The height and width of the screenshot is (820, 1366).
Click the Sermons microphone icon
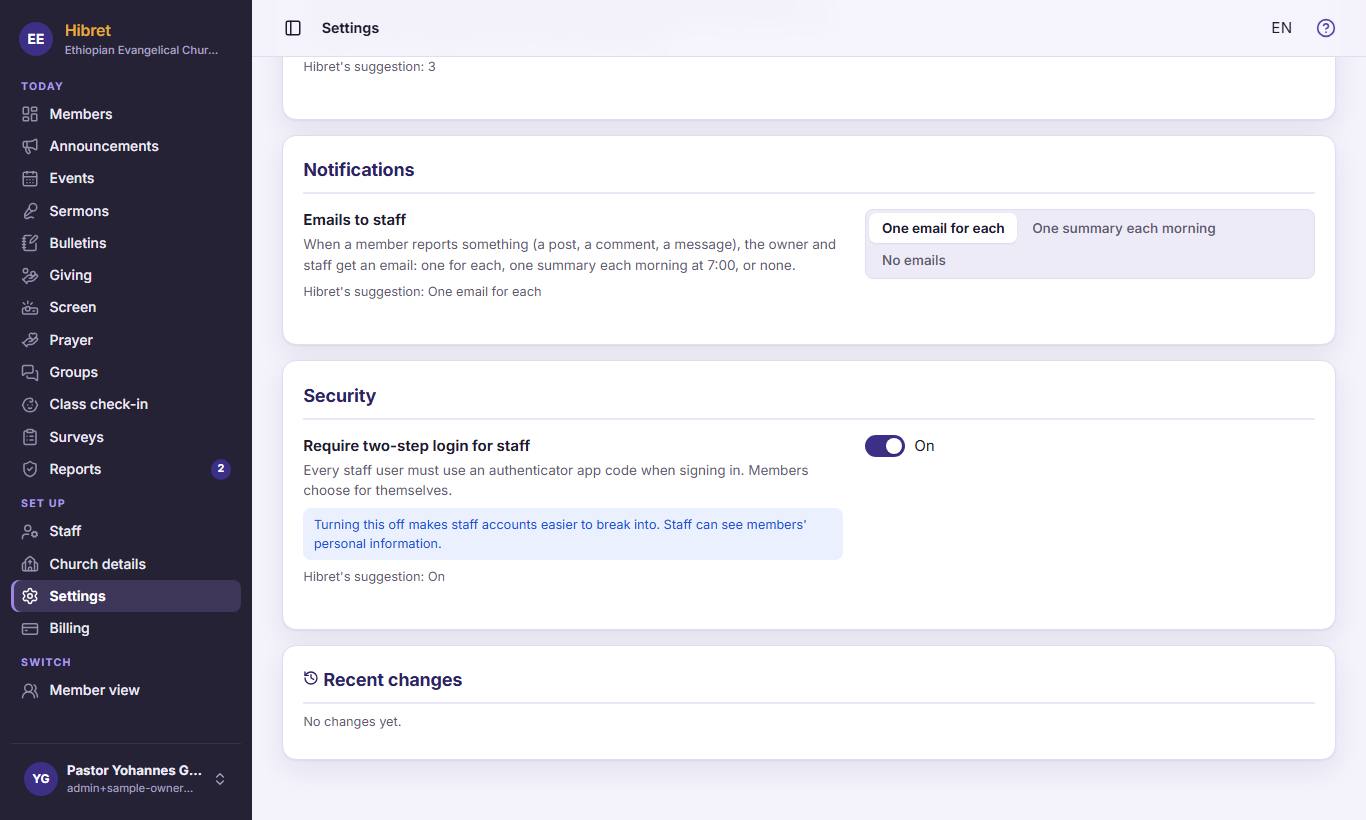(30, 211)
